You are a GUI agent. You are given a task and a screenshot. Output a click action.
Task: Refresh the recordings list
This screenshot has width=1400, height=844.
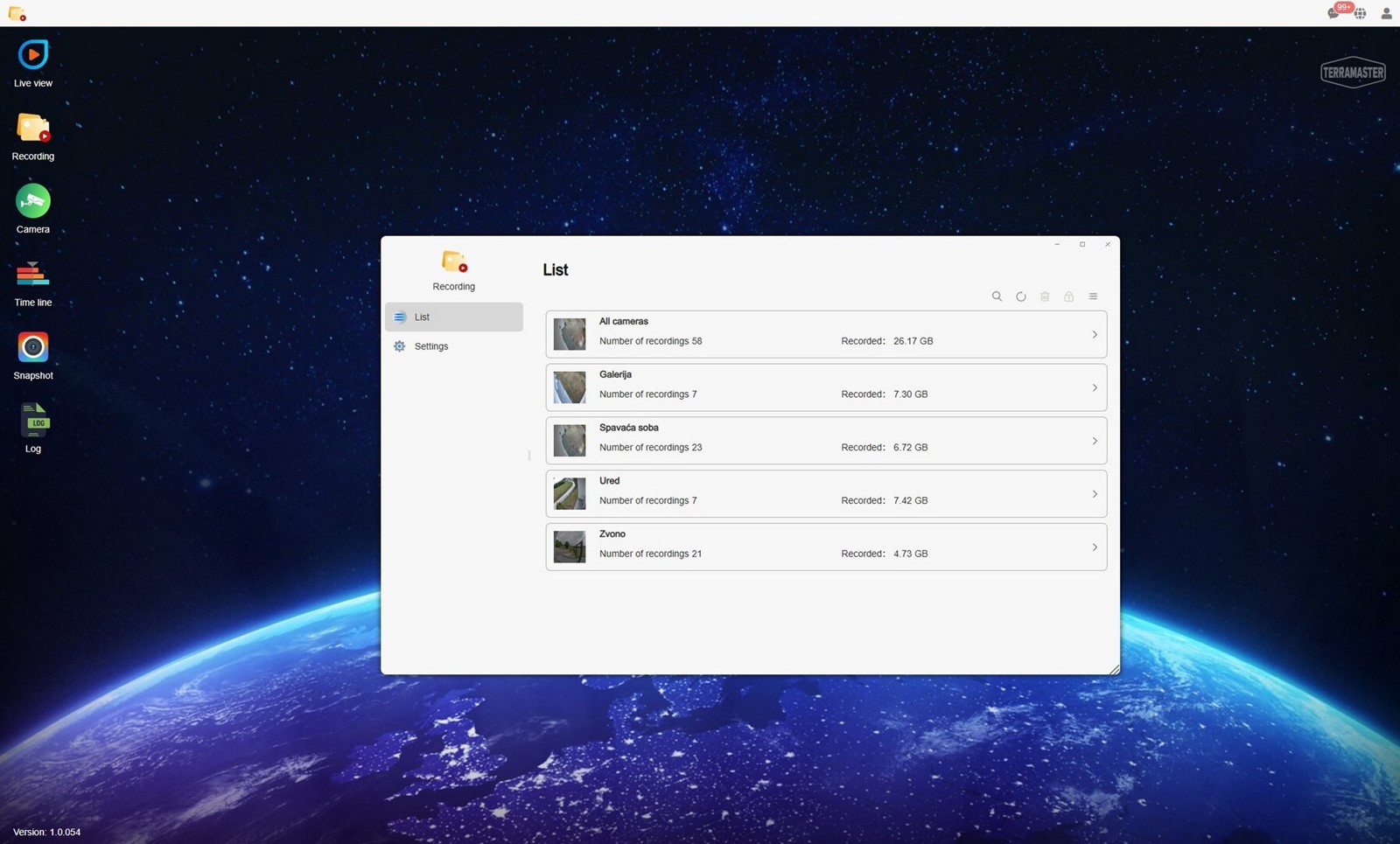point(1021,296)
